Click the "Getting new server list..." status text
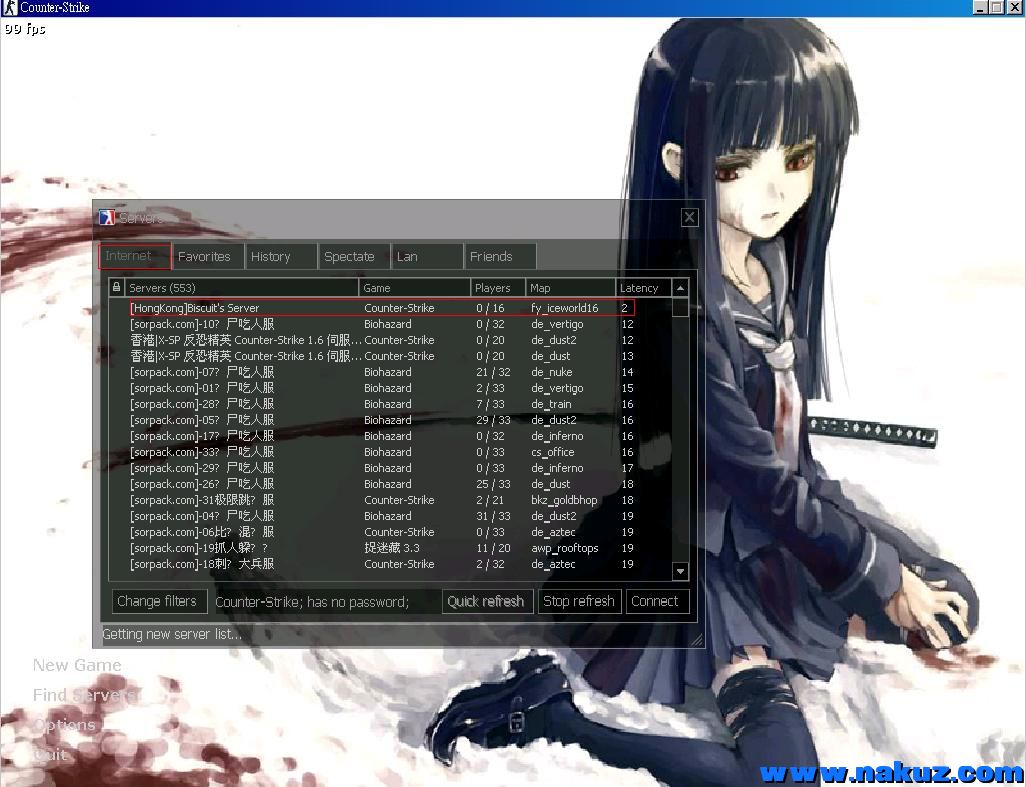Screen dimensions: 1026x787 pos(172,634)
